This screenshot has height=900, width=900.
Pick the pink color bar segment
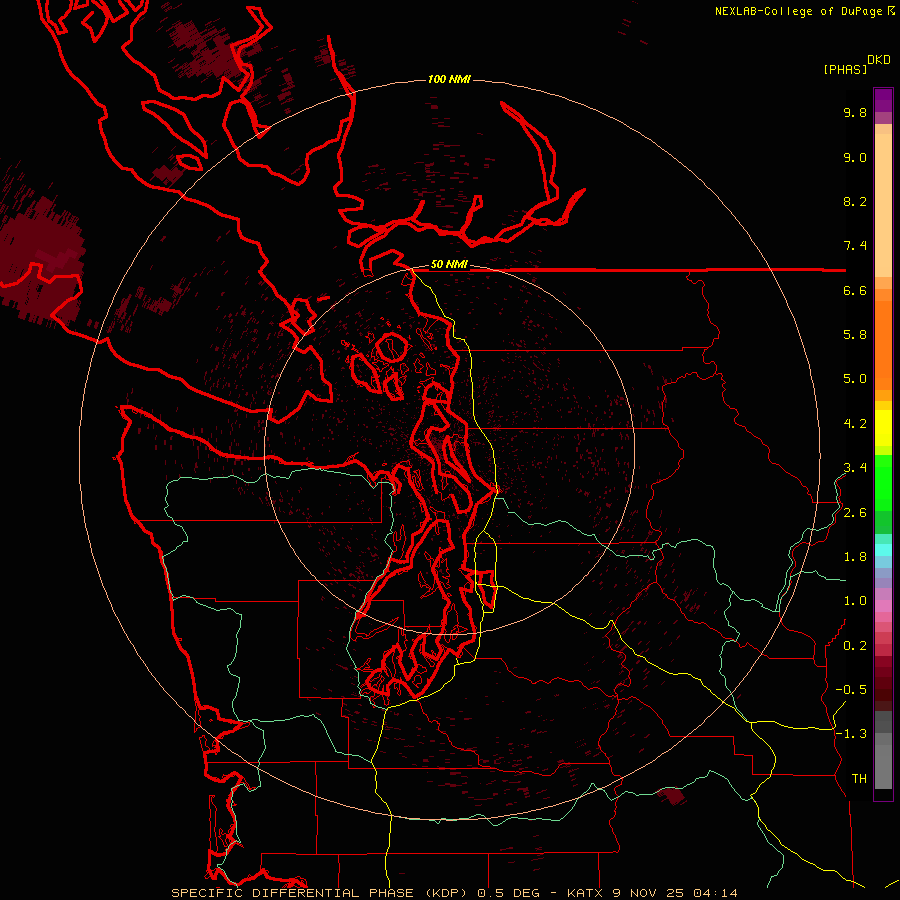(x=883, y=606)
